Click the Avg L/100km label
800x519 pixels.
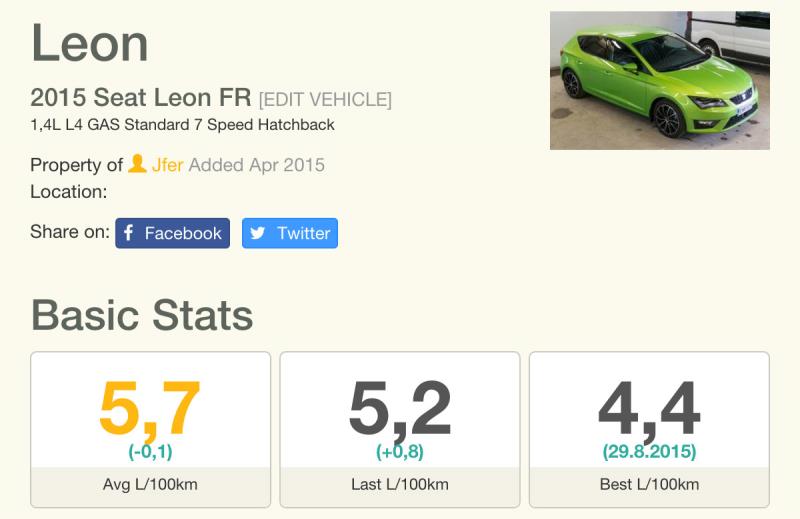pos(150,485)
